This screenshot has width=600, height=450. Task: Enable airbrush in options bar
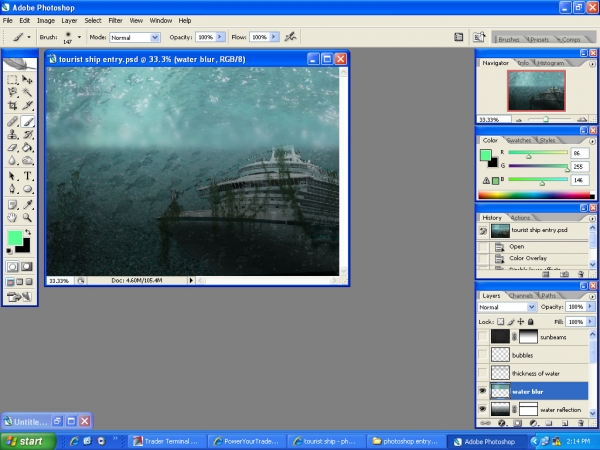tap(290, 37)
